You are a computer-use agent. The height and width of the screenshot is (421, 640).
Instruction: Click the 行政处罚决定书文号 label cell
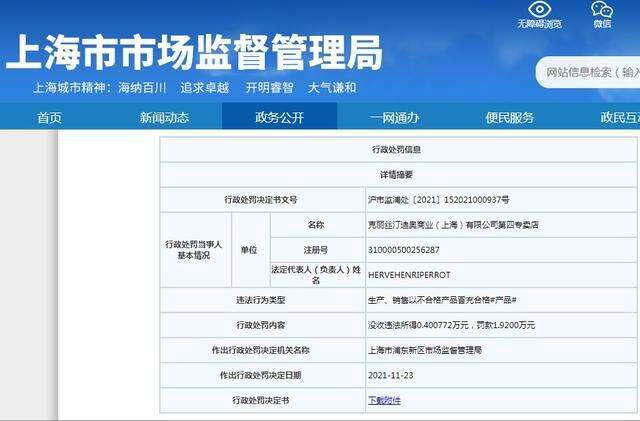click(x=262, y=200)
